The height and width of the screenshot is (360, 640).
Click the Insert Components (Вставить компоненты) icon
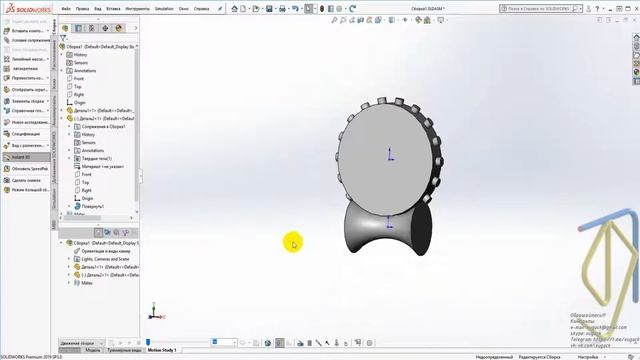coord(7,31)
